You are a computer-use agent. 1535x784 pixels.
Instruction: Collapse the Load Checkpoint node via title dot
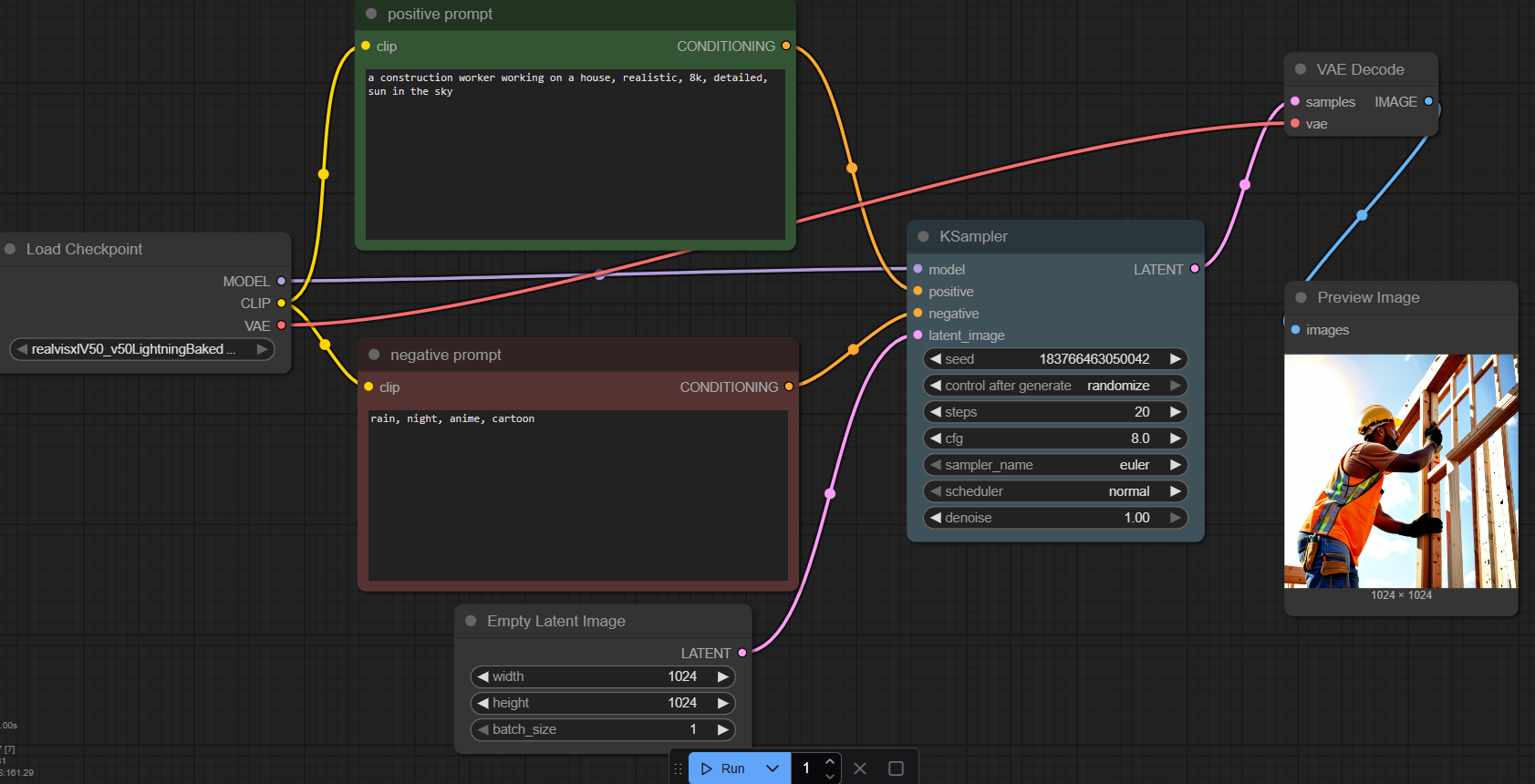[11, 249]
